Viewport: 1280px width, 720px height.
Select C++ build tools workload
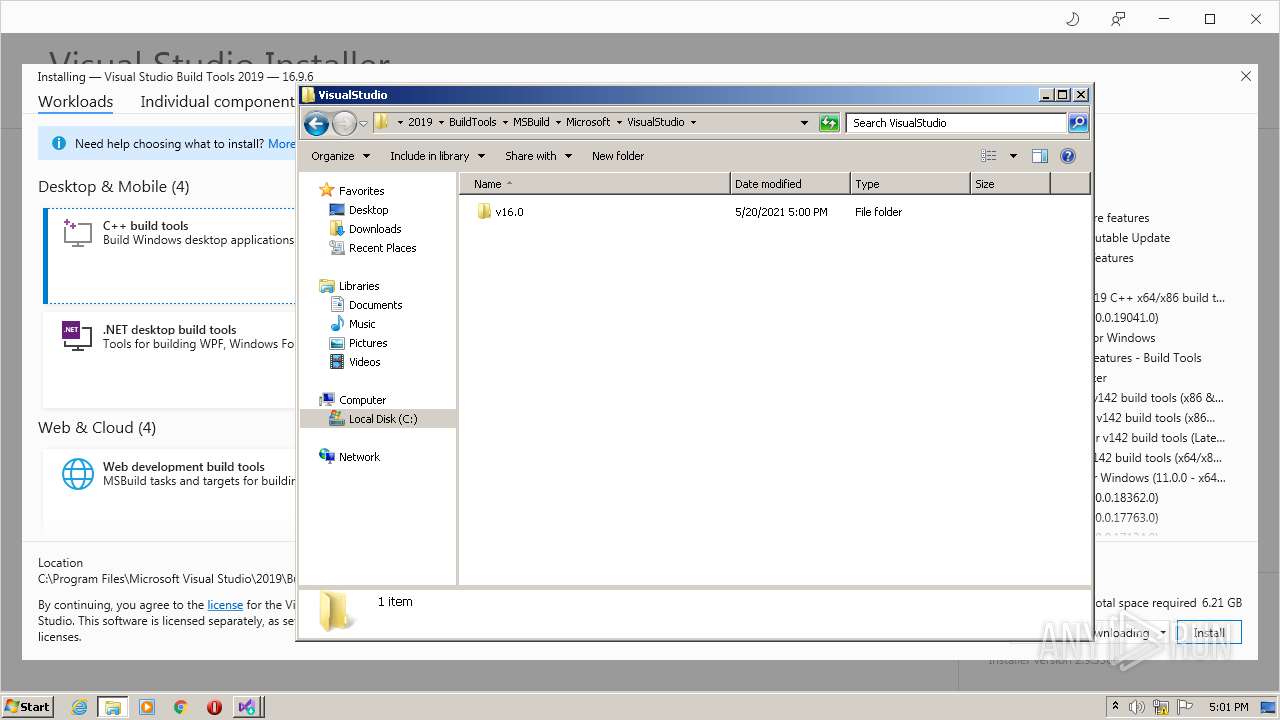point(170,255)
